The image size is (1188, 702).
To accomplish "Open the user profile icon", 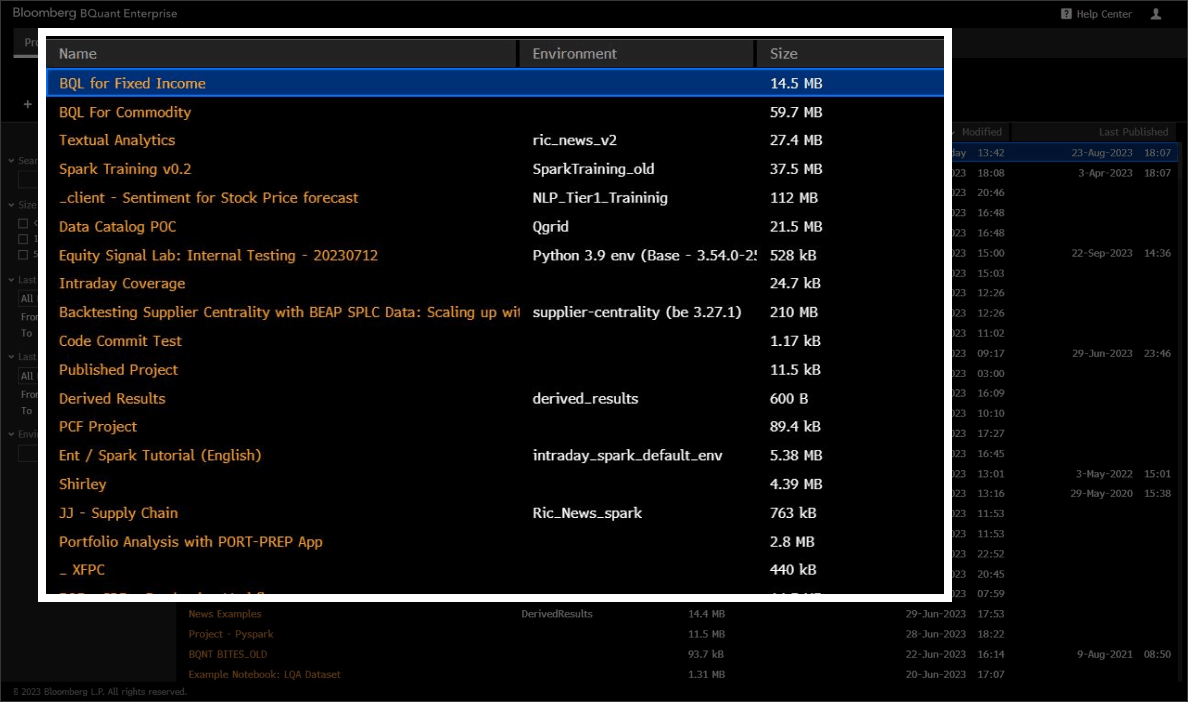I will 1157,14.
